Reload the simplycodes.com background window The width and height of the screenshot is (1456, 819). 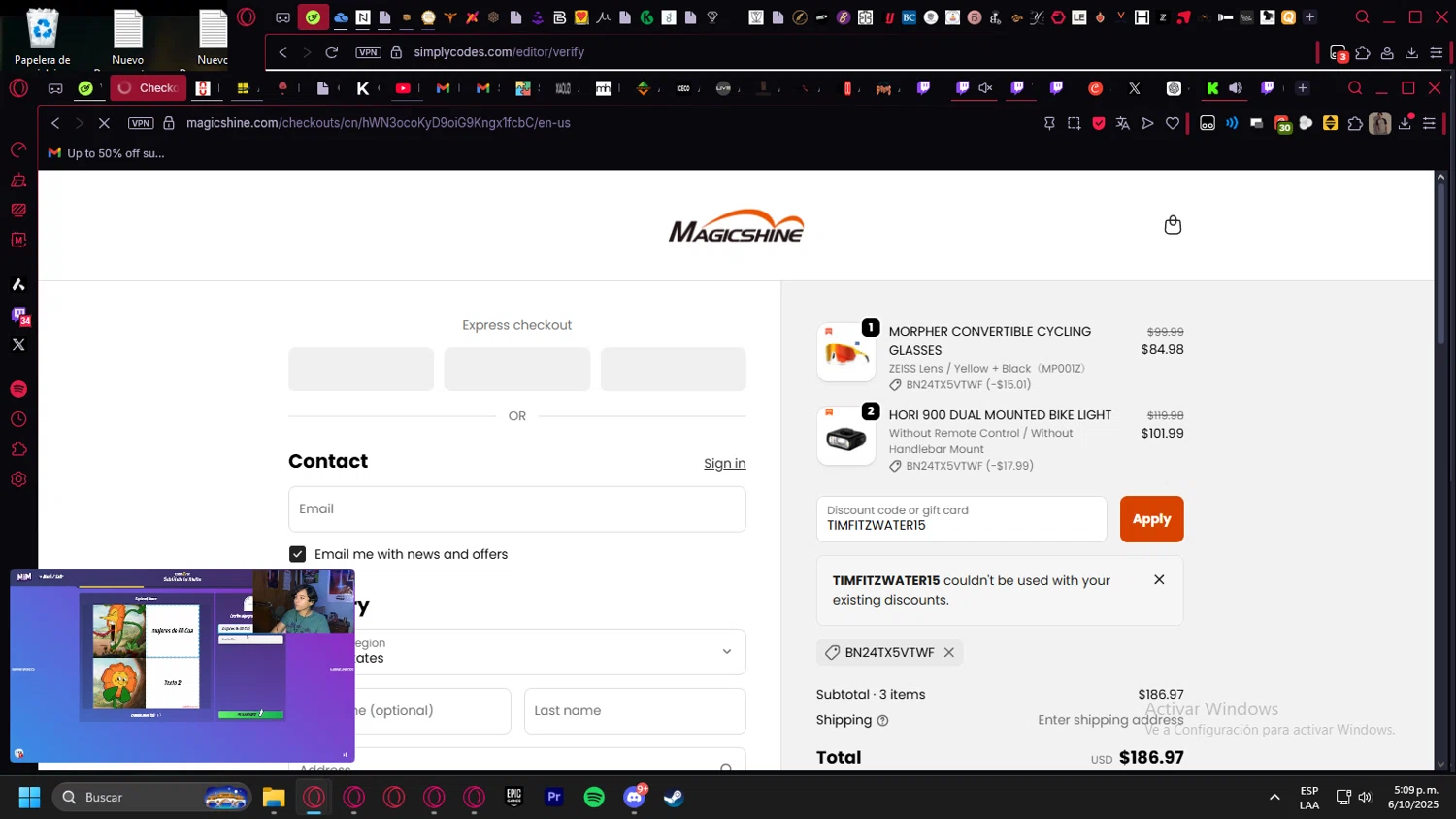[332, 52]
